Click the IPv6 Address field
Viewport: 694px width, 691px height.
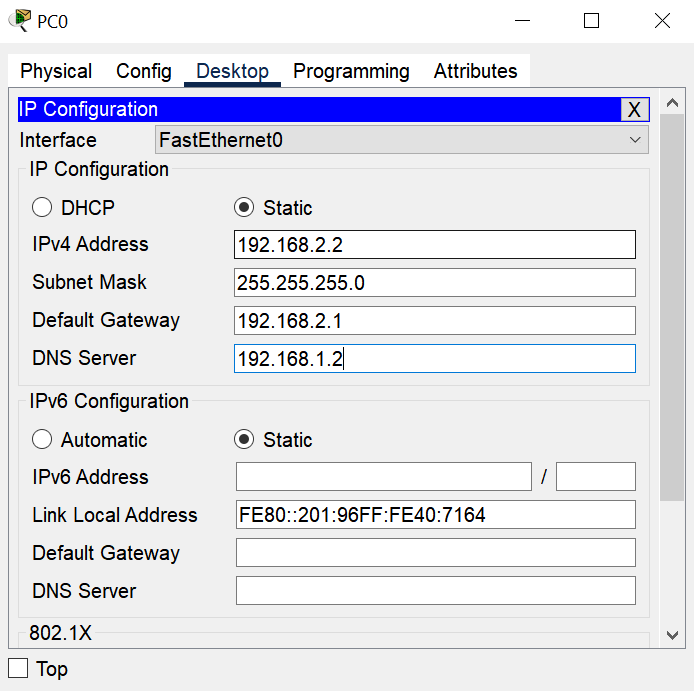point(384,476)
